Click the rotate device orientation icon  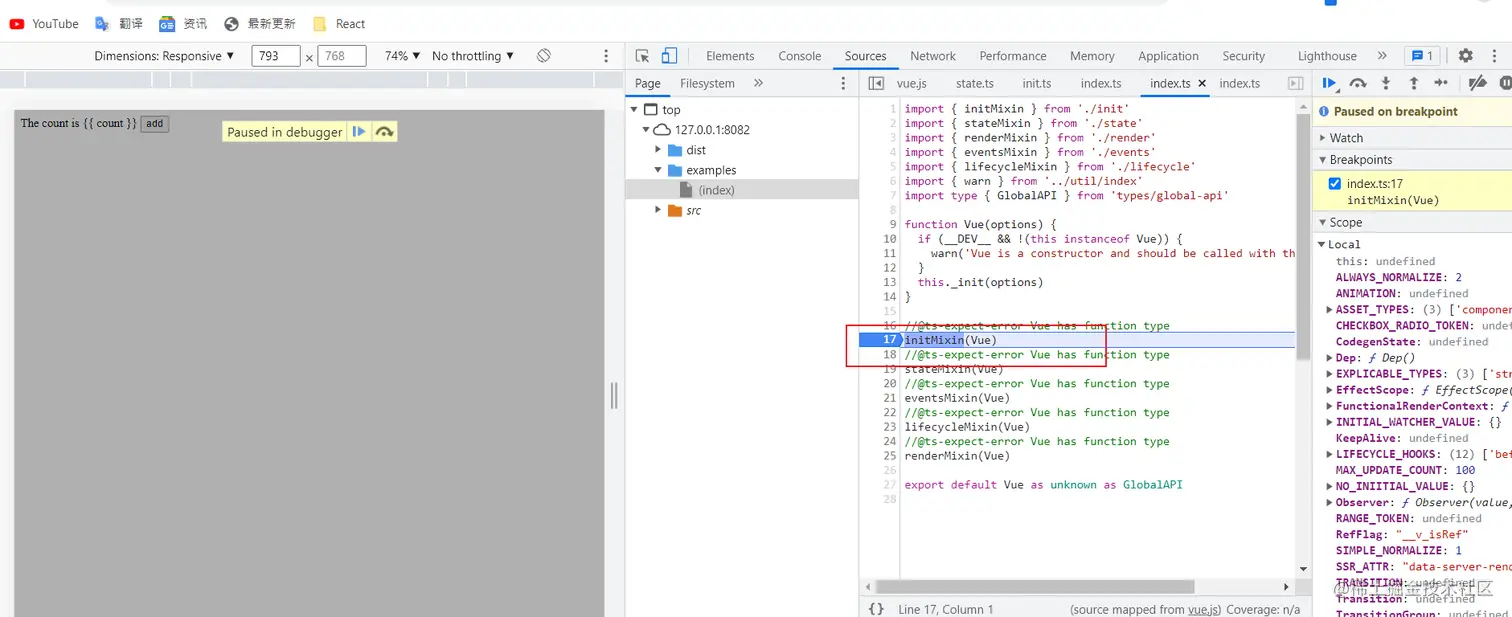pos(543,56)
